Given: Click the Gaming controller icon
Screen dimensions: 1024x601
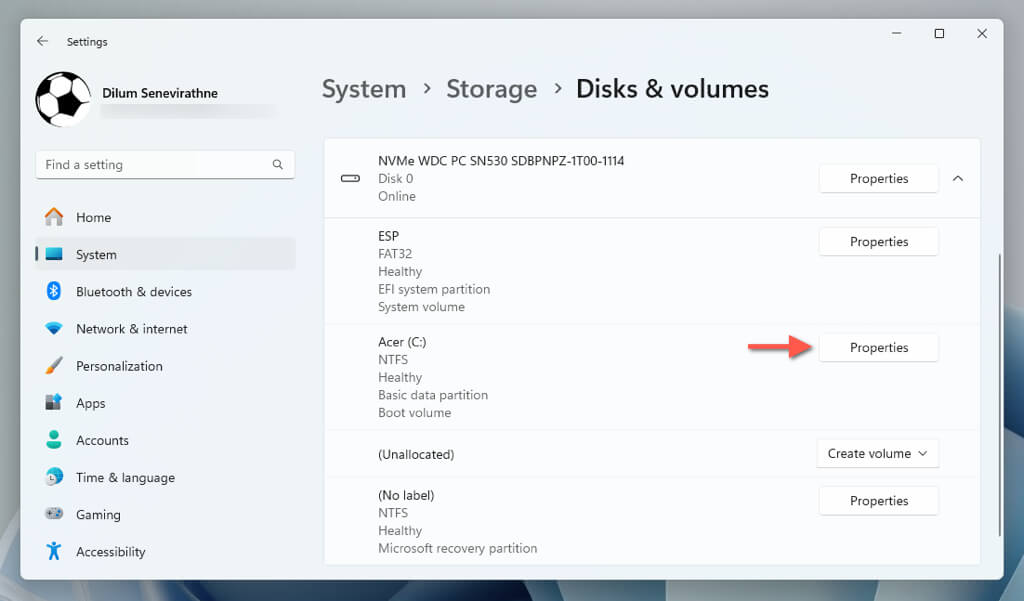Looking at the screenshot, I should click(x=54, y=514).
